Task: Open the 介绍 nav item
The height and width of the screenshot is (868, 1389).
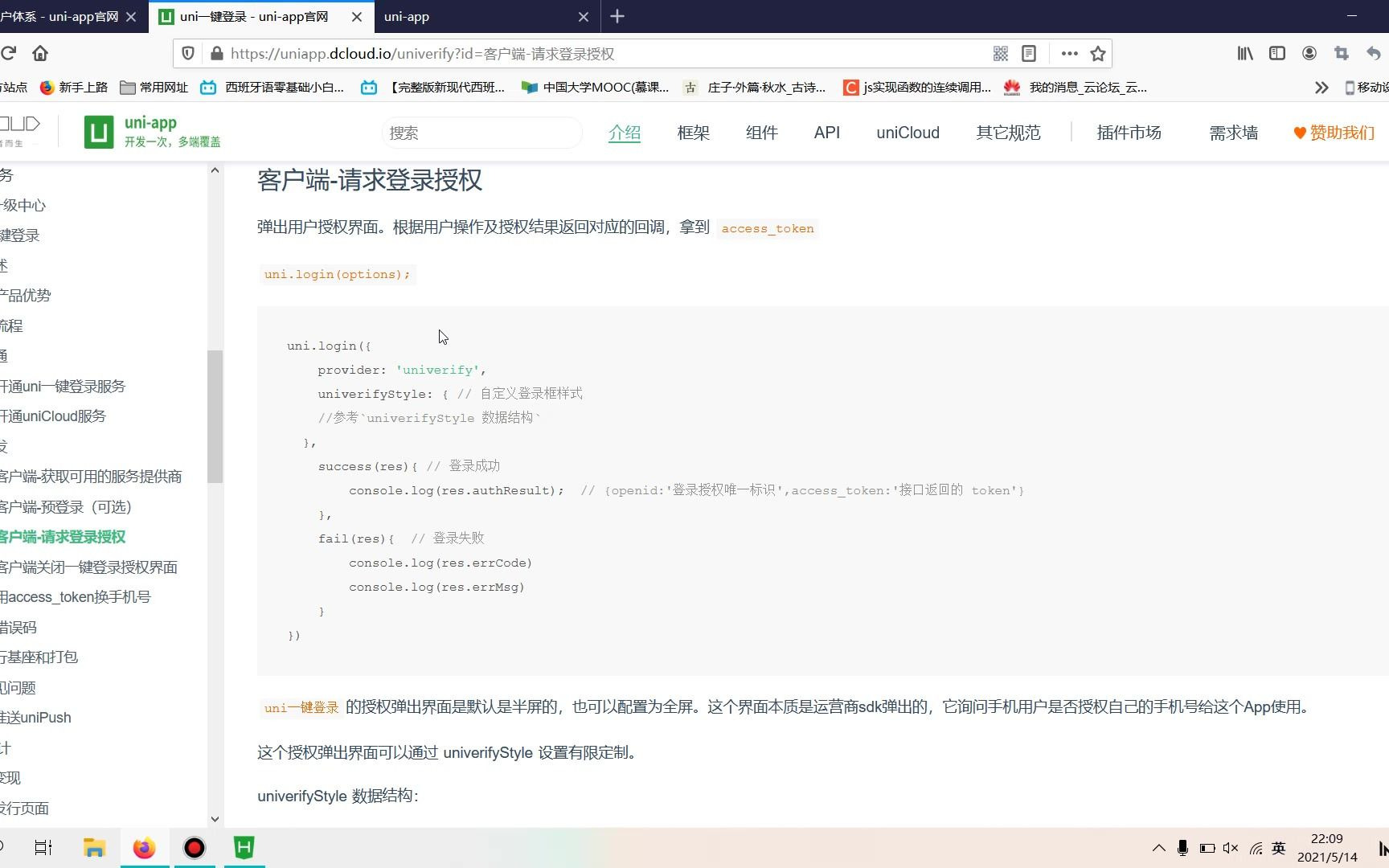Action: coord(625,133)
